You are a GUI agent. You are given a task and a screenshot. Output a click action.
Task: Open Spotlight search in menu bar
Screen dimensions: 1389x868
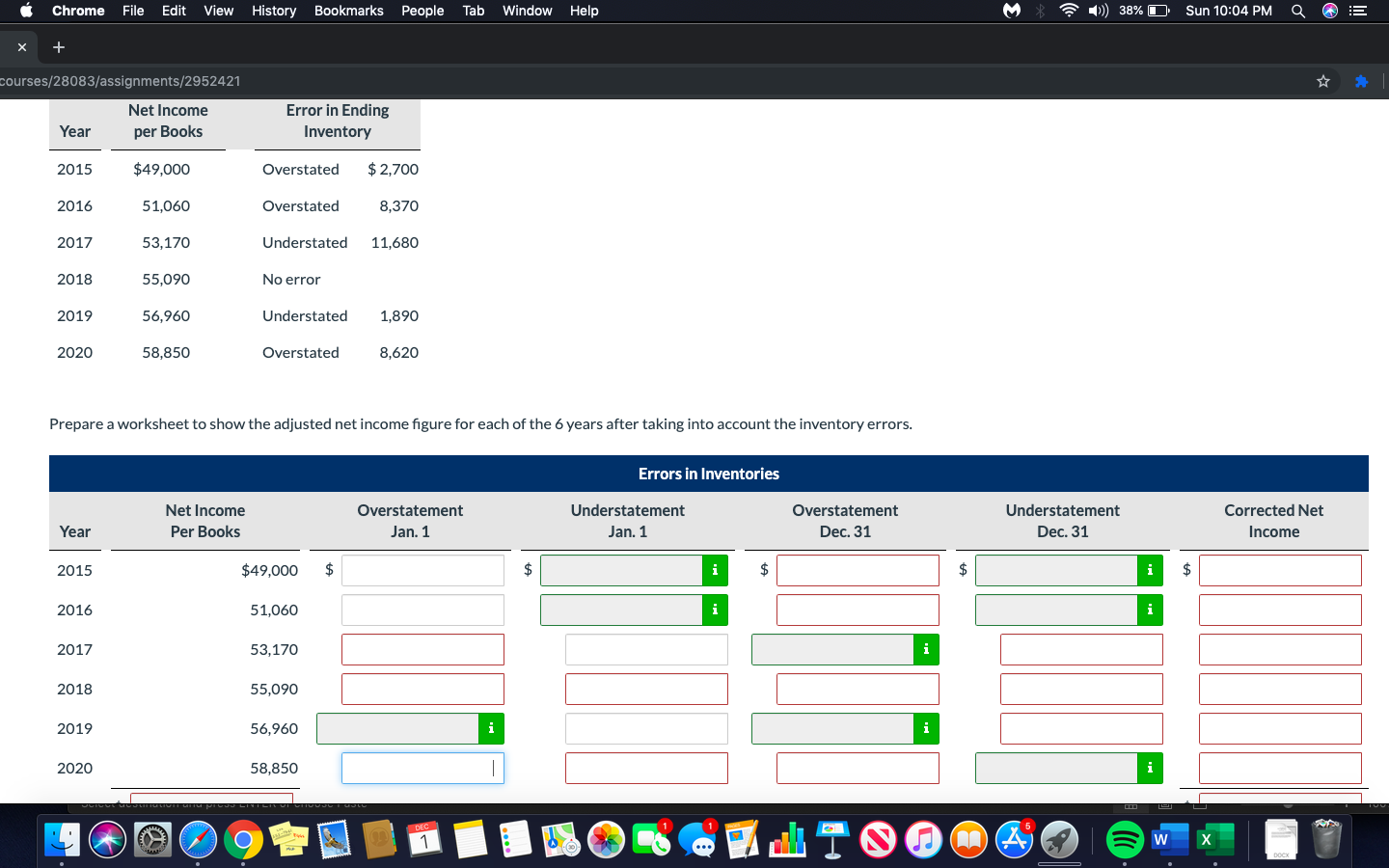(x=1298, y=11)
